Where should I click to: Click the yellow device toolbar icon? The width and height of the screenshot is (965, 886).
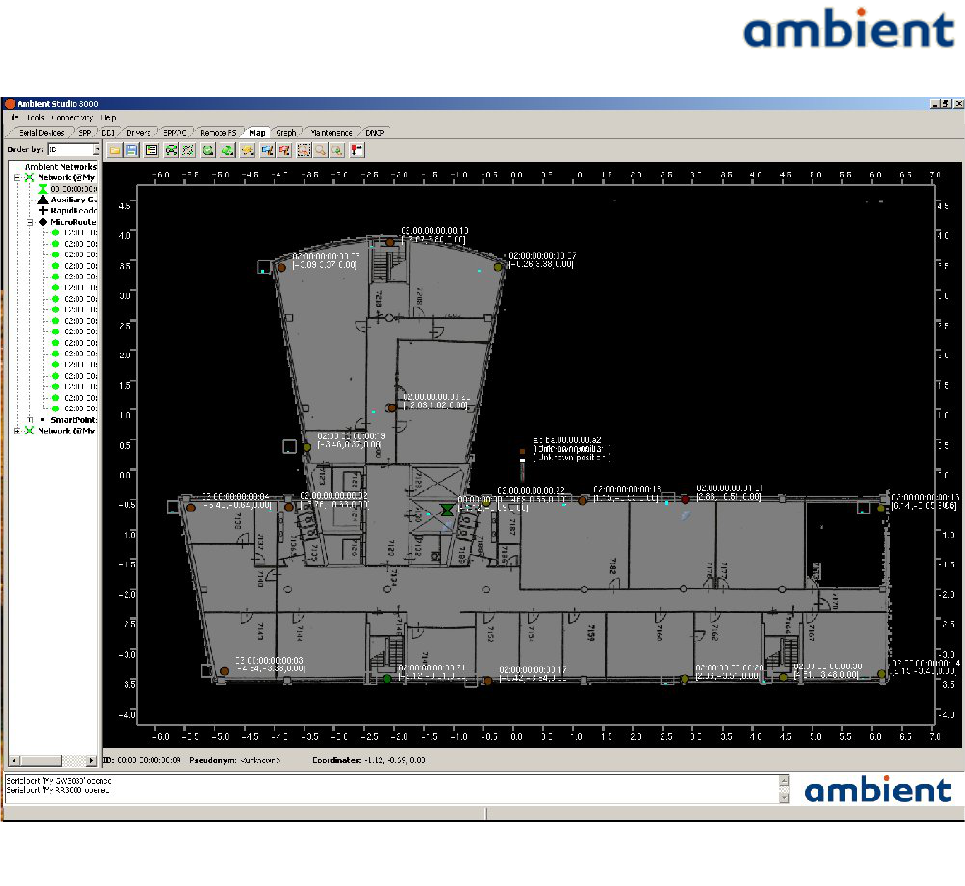pyautogui.click(x=247, y=150)
